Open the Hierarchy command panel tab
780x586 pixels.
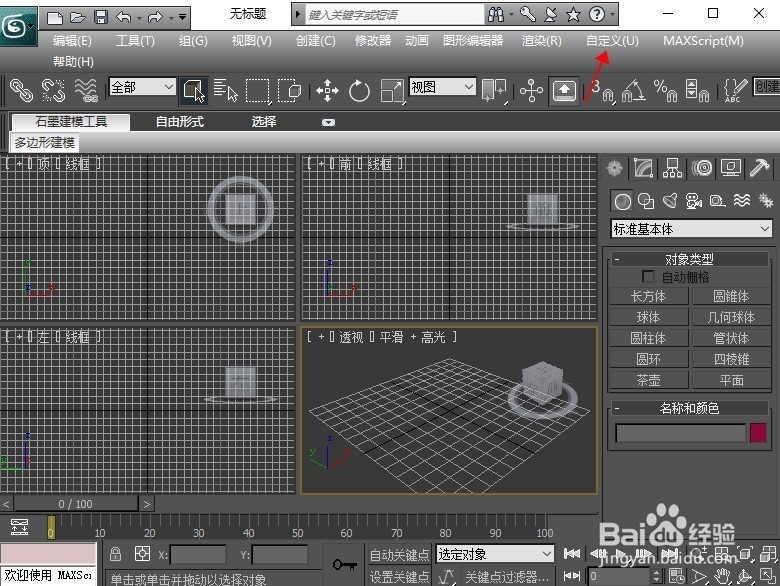(x=672, y=168)
